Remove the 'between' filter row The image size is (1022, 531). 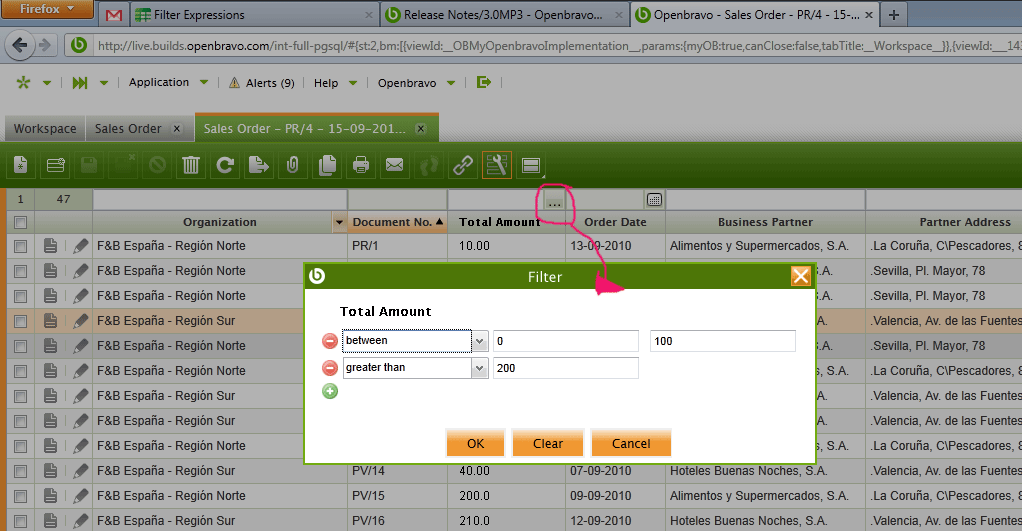(329, 341)
